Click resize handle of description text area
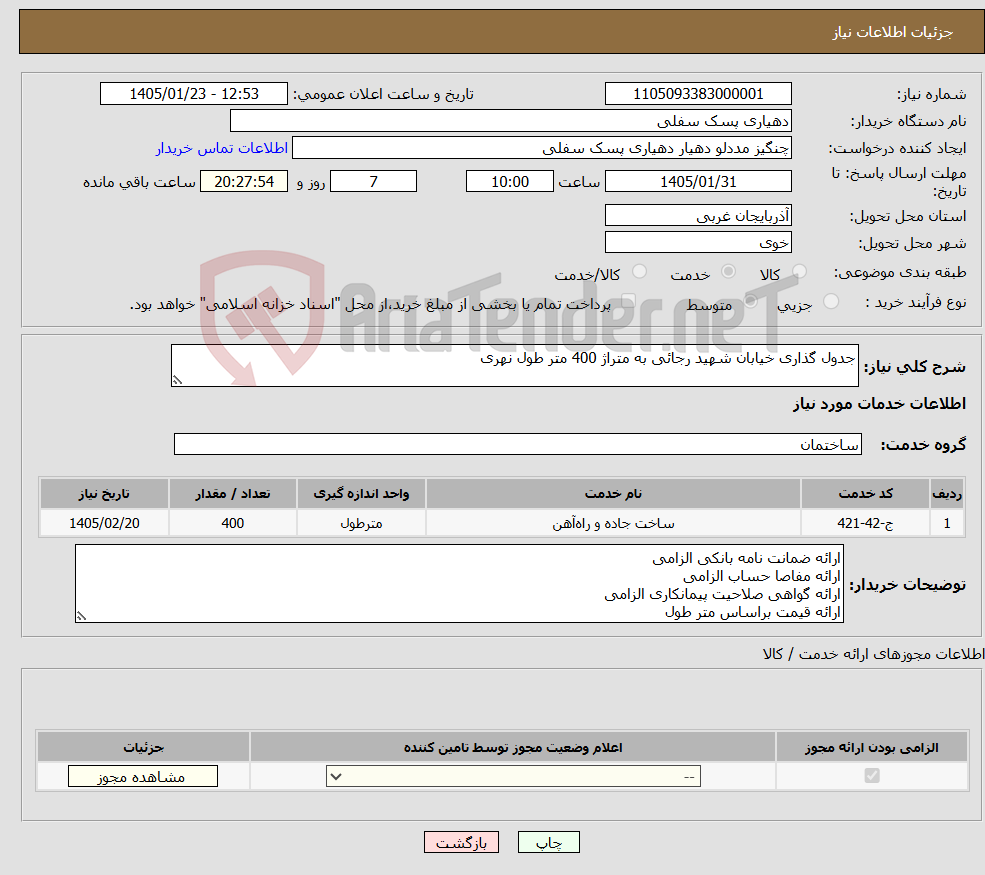The width and height of the screenshot is (985, 875). coord(177,380)
